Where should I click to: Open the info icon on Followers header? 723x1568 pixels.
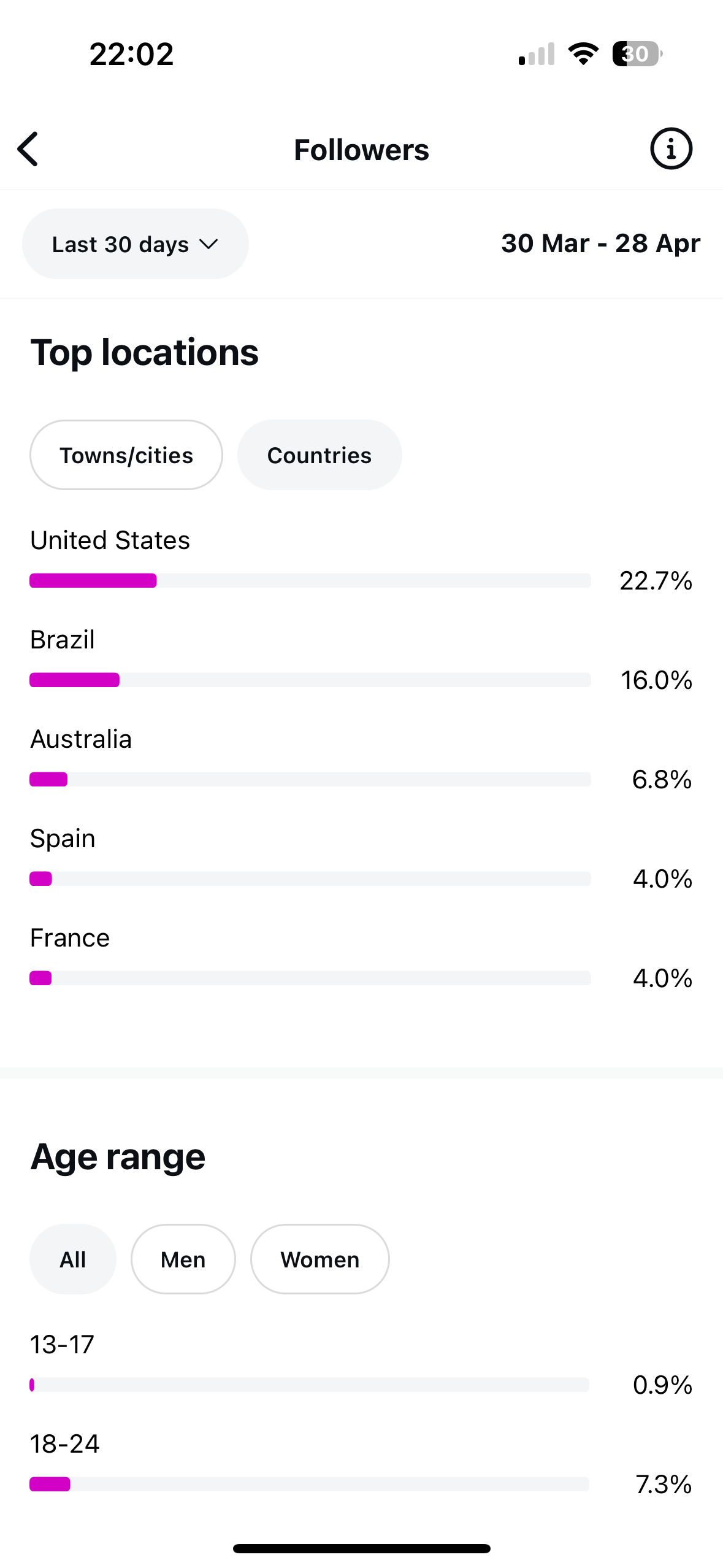671,149
